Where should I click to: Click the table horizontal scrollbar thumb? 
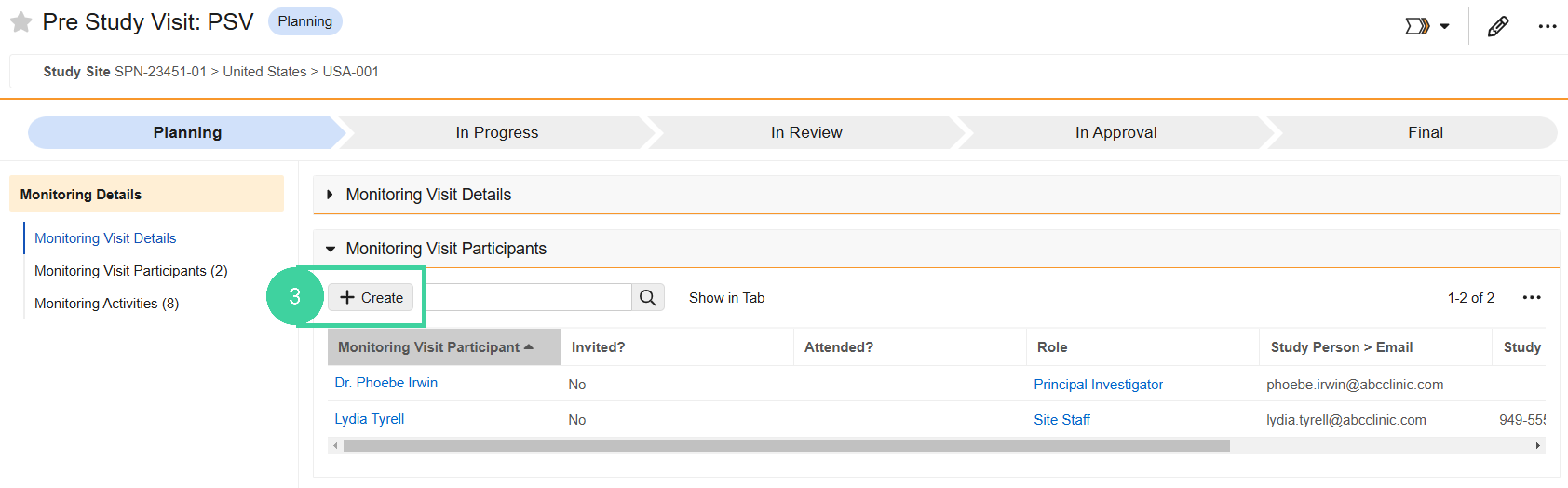pos(787,446)
